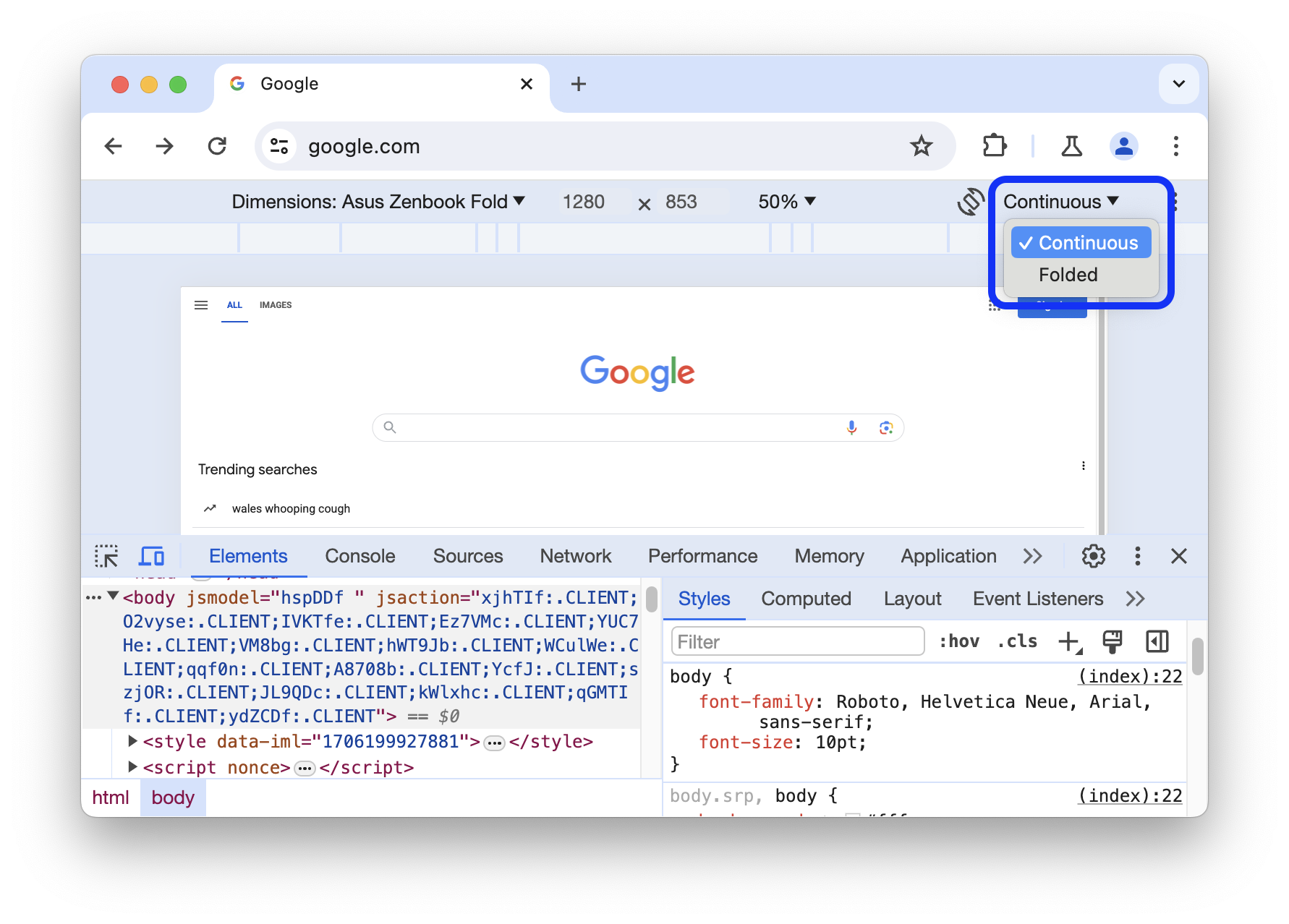Open the 50% zoom level dropdown

[x=787, y=202]
